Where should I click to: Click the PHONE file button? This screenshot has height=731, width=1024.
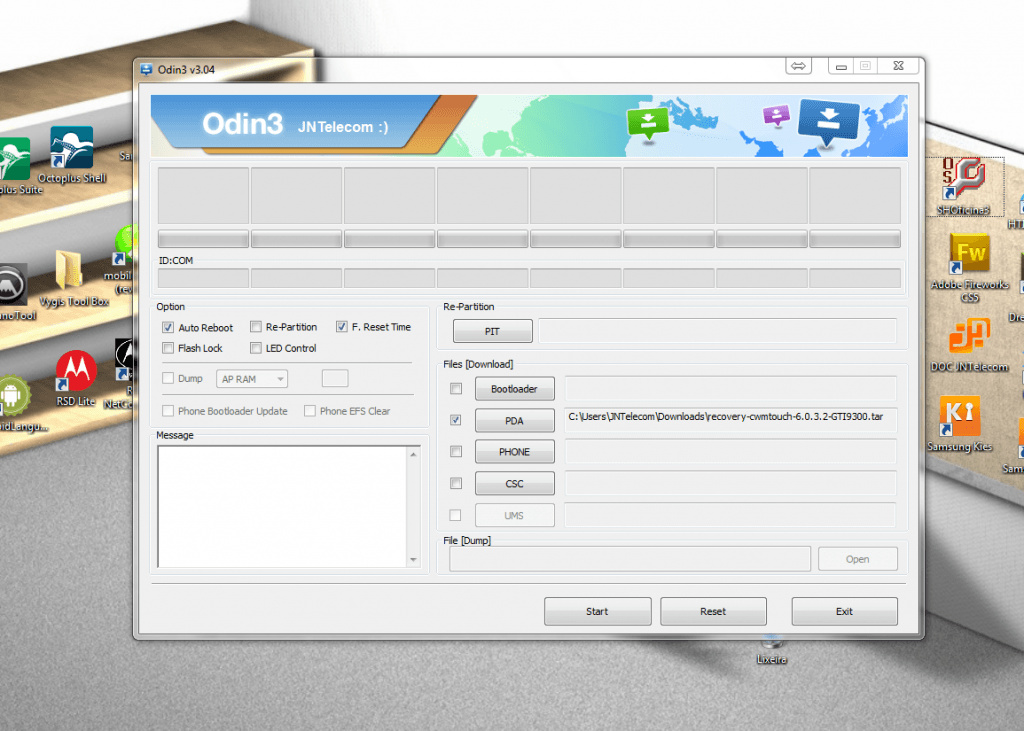tap(515, 452)
